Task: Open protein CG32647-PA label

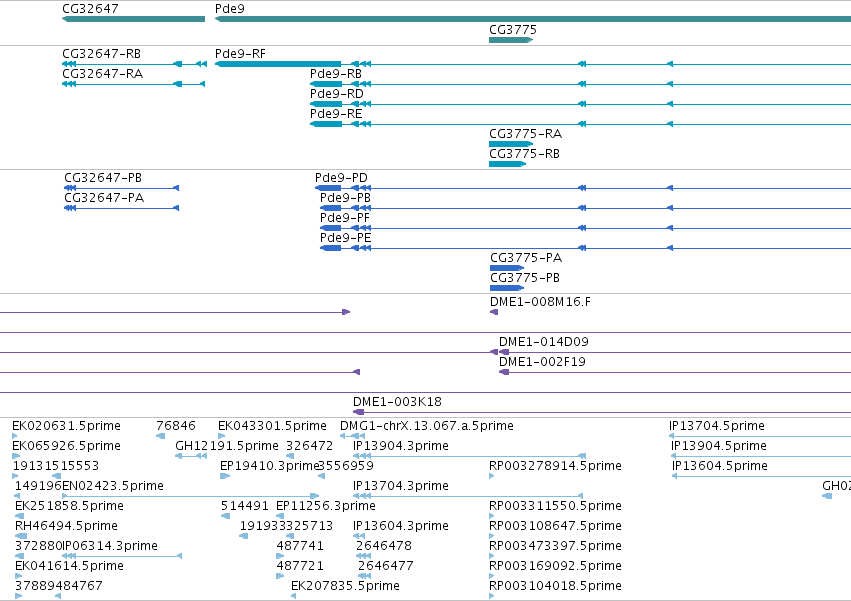Action: coord(104,198)
